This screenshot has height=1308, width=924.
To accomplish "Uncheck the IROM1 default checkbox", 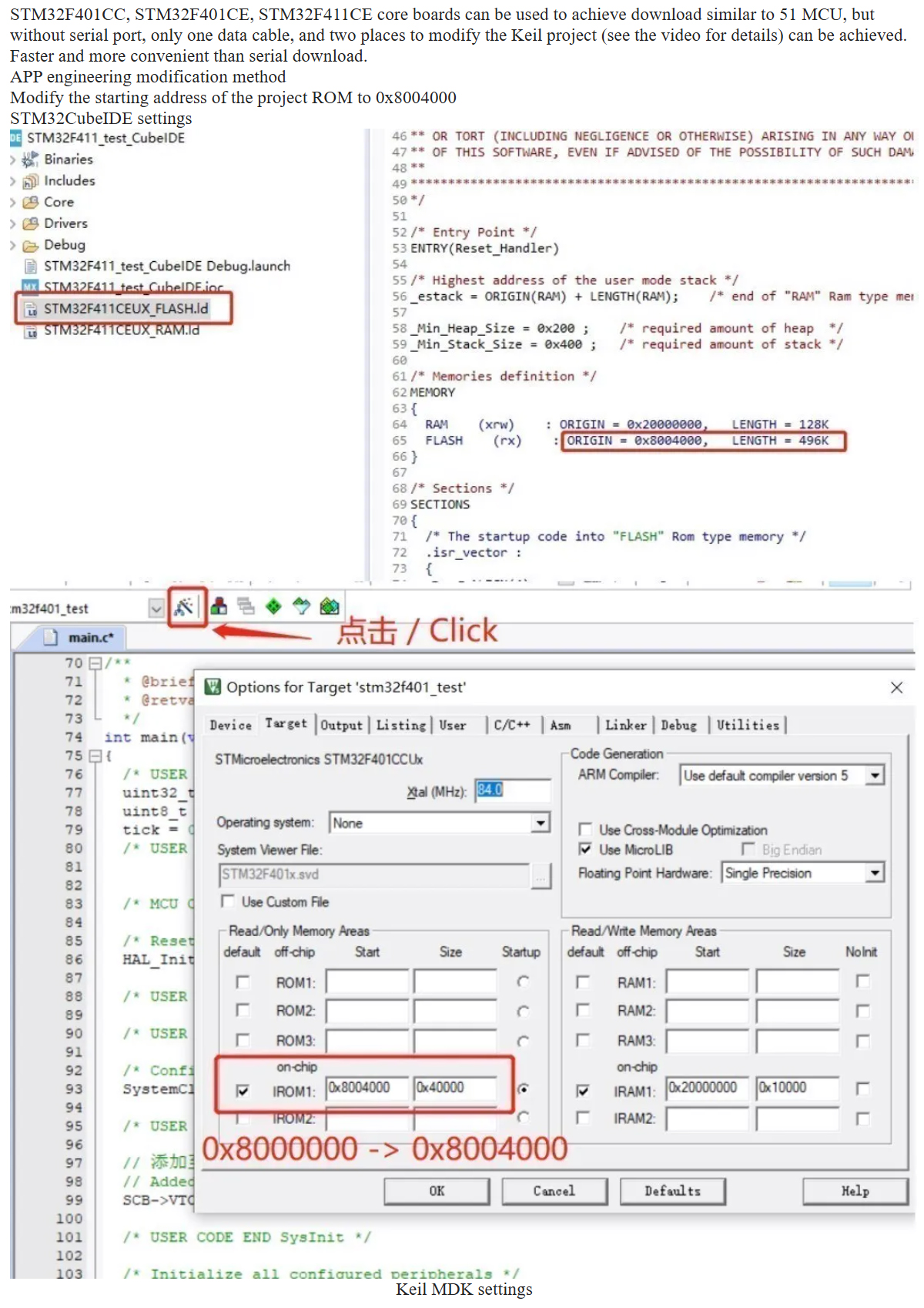I will point(243,1091).
